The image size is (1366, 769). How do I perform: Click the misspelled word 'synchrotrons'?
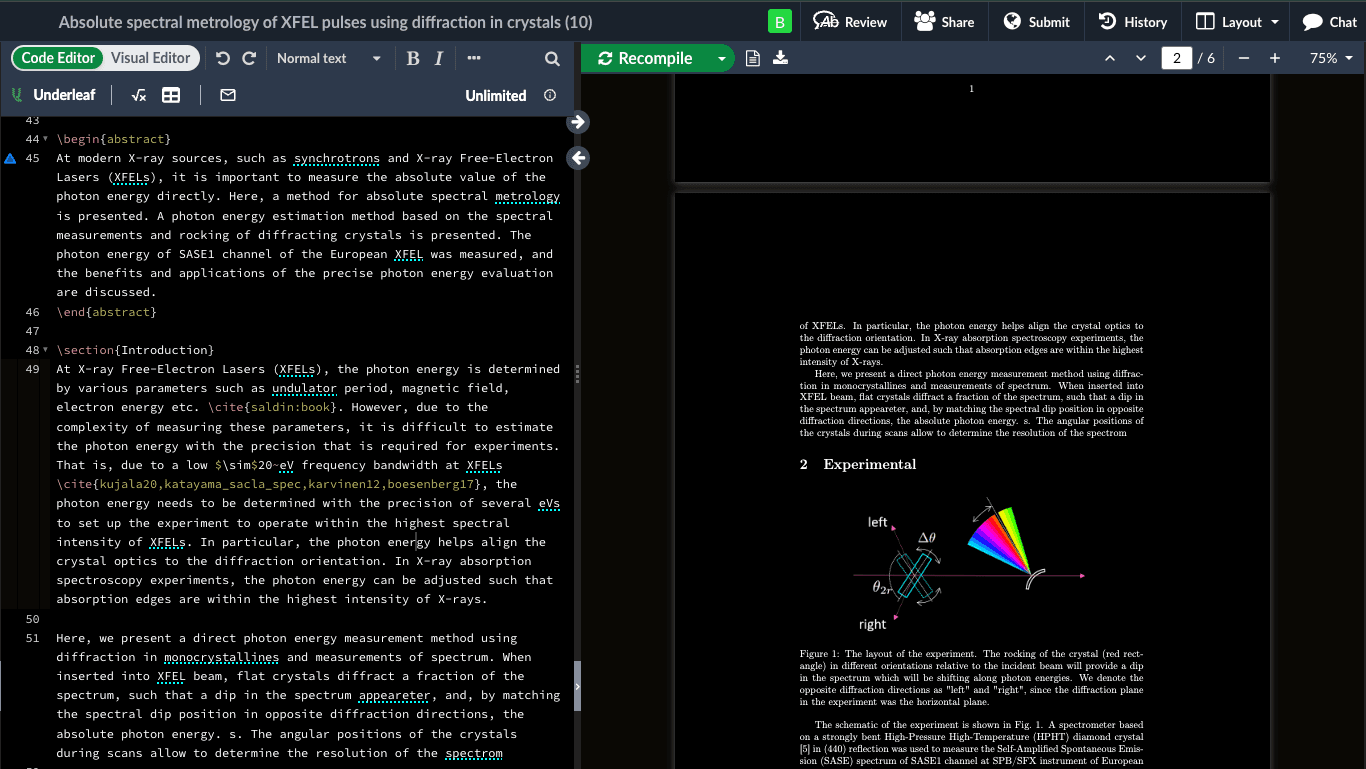point(336,158)
